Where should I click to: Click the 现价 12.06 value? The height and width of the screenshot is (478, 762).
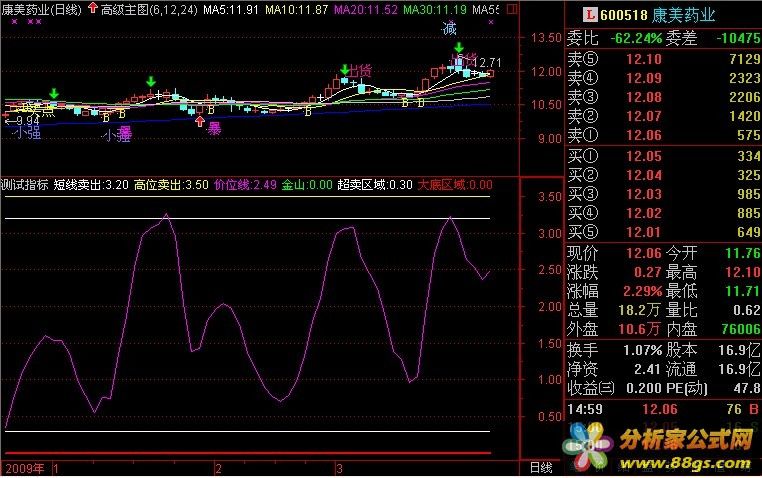(x=644, y=253)
